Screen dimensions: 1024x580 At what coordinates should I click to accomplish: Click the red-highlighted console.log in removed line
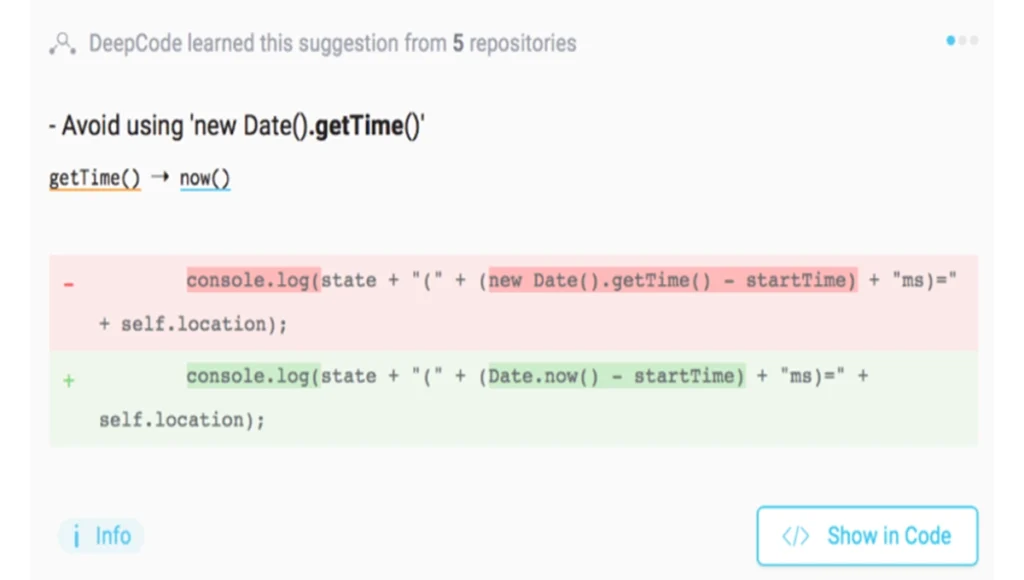253,280
